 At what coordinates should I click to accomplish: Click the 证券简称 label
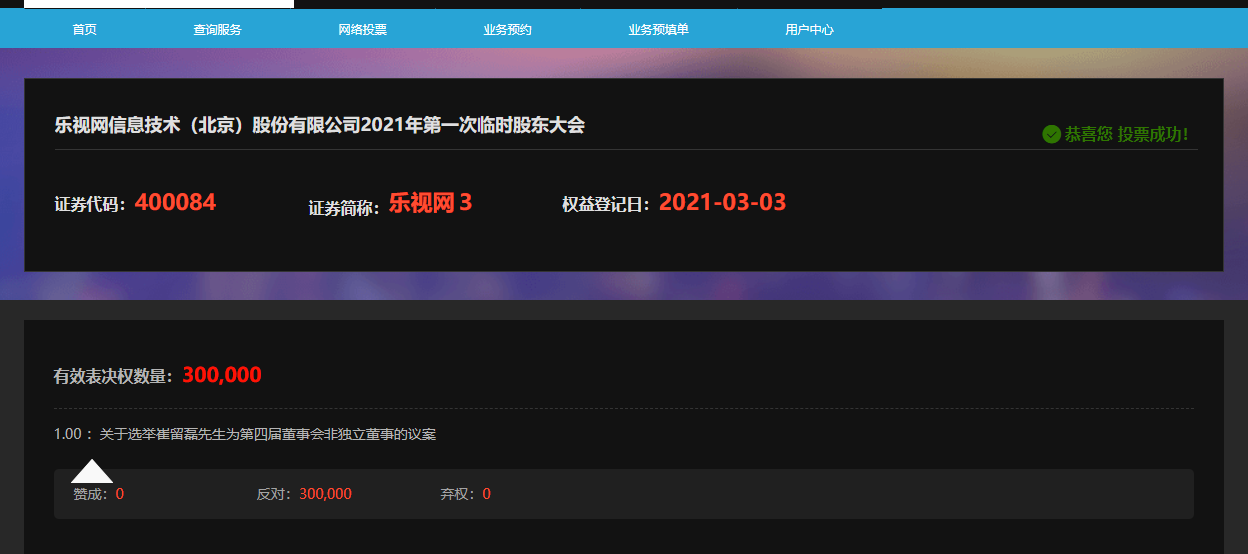[344, 208]
